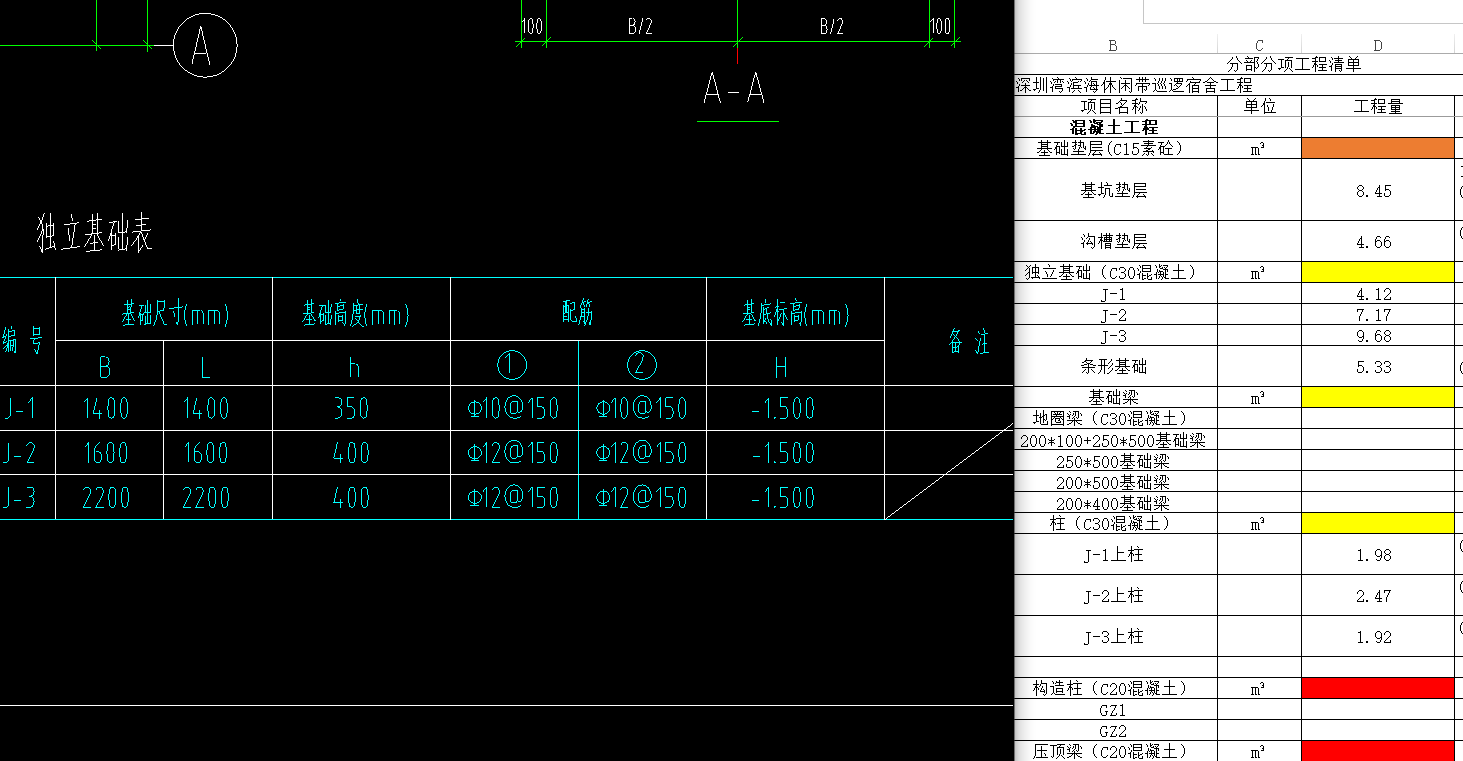Click the 独立基础表 table title
The width and height of the screenshot is (1463, 761).
[x=94, y=235]
